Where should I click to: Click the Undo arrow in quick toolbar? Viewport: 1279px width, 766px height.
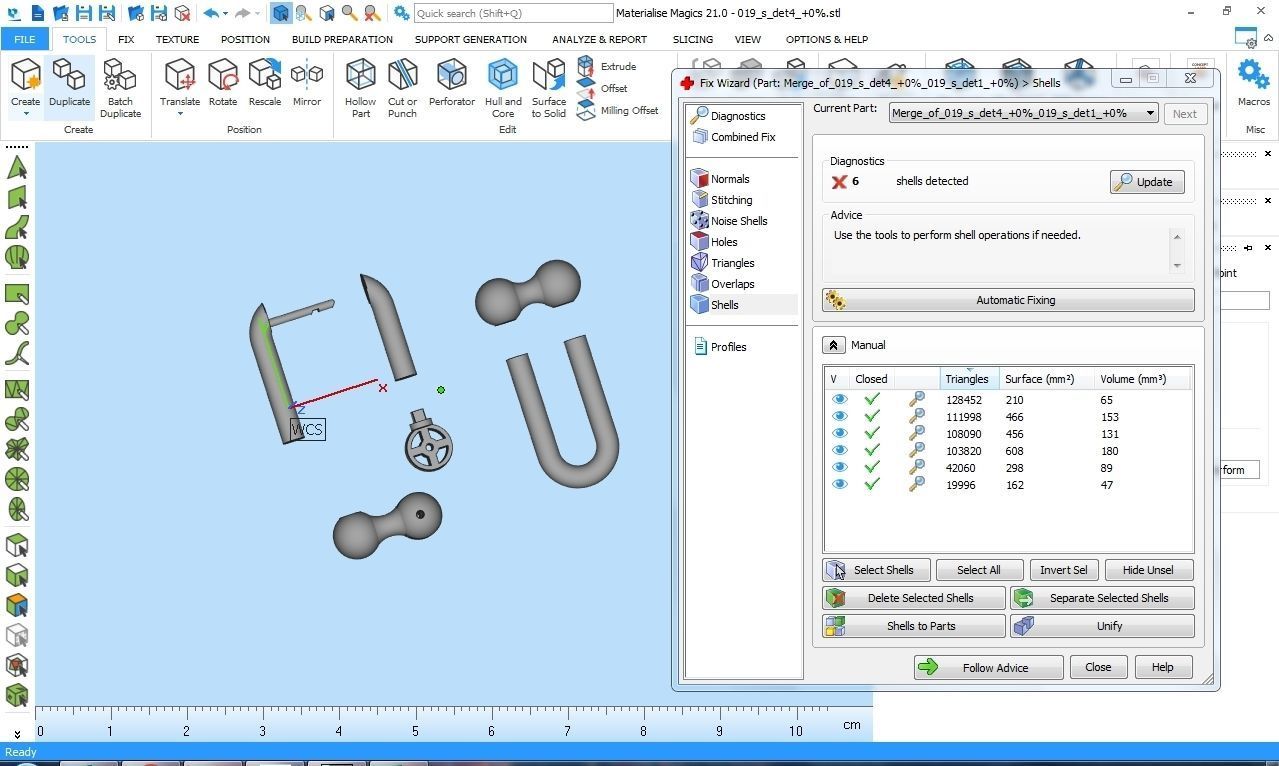(x=211, y=13)
